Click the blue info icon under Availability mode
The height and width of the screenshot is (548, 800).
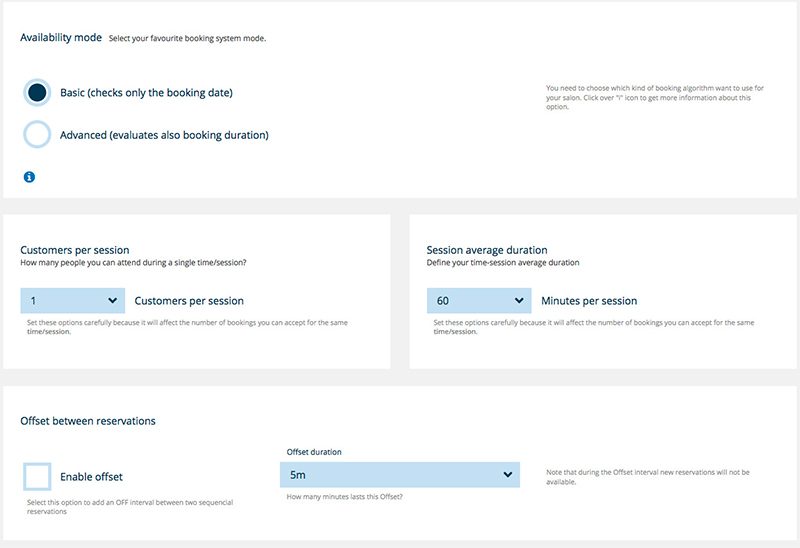pyautogui.click(x=29, y=177)
